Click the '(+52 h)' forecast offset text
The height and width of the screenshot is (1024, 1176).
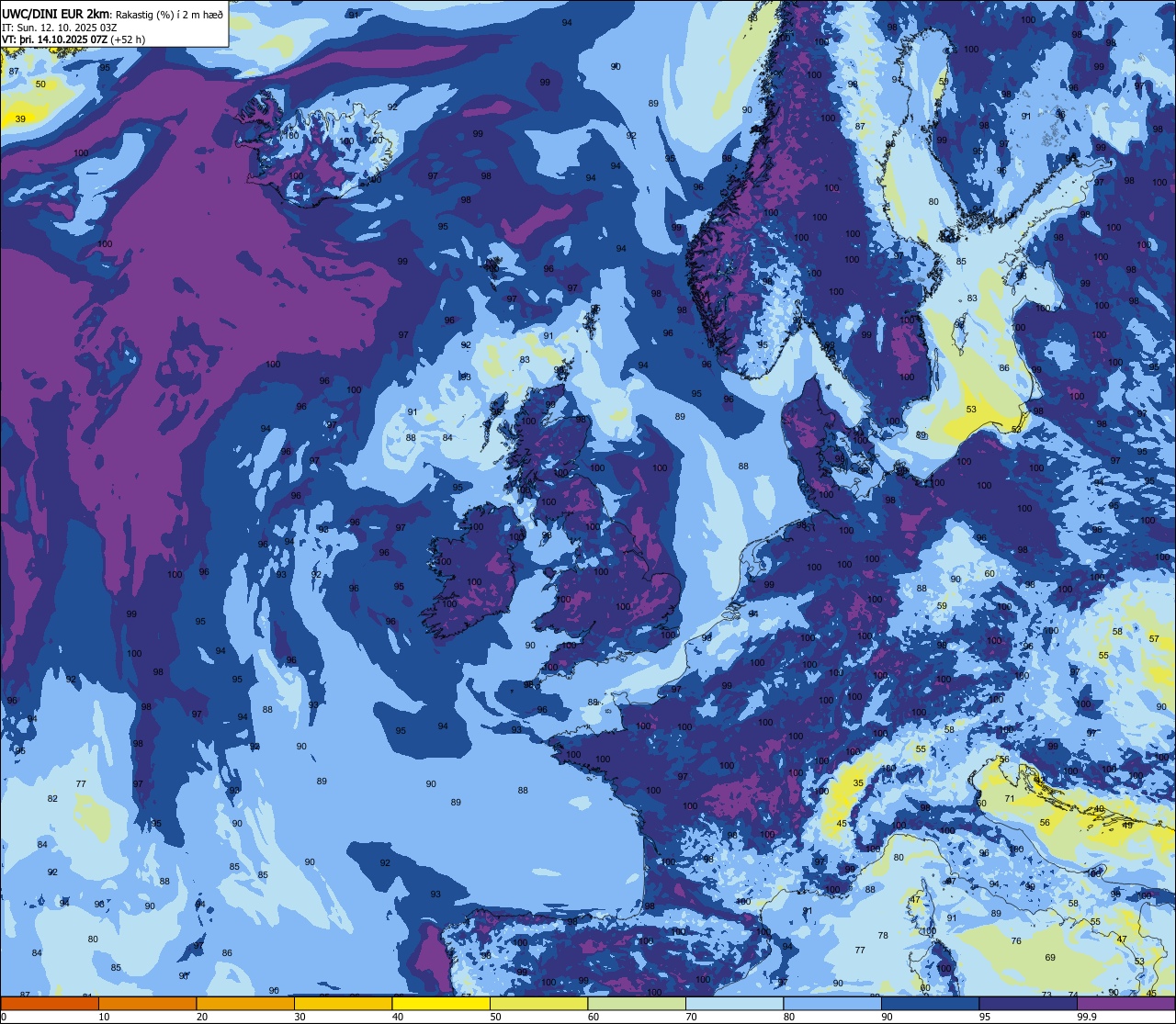127,39
